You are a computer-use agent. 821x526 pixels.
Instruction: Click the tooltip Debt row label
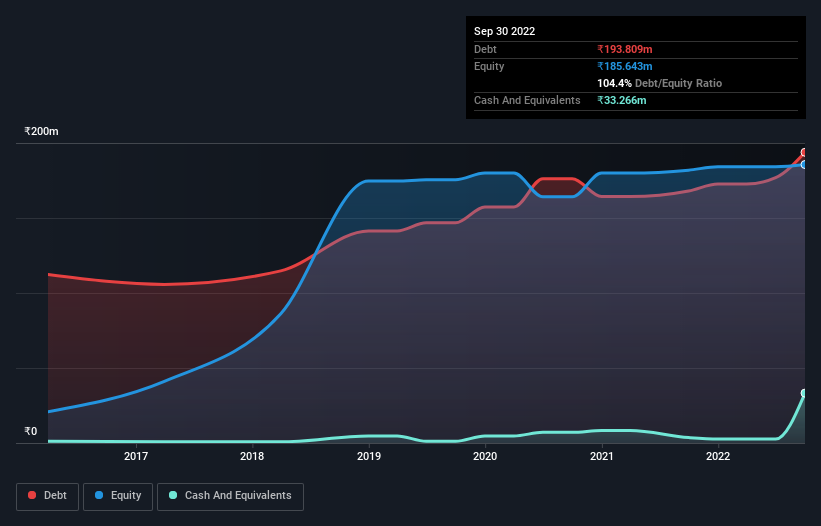tap(485, 49)
